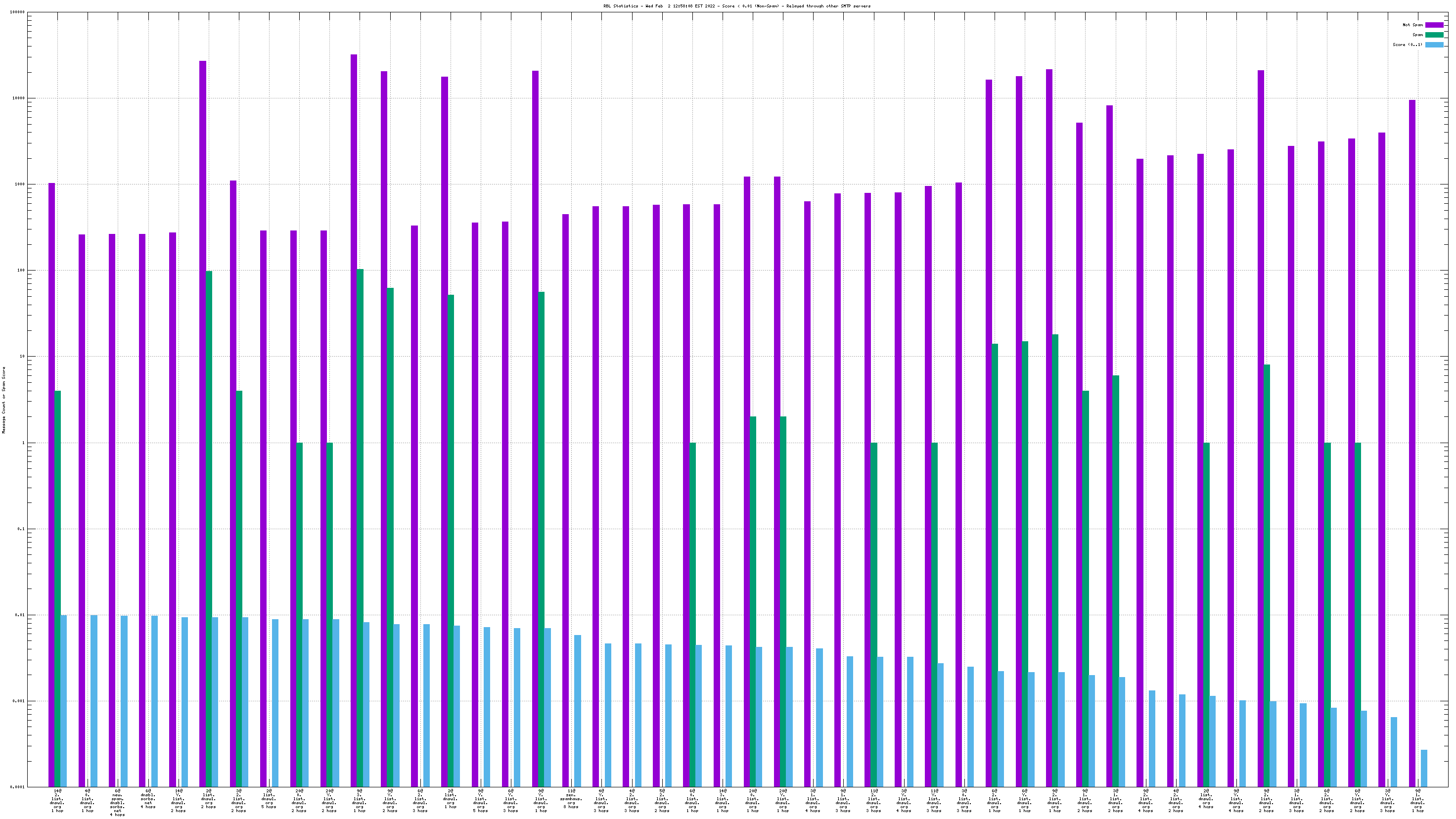1456x819 pixels.
Task: Click the new.spam.dnsbl.sorbs.net x-axis label
Action: pyautogui.click(x=118, y=803)
